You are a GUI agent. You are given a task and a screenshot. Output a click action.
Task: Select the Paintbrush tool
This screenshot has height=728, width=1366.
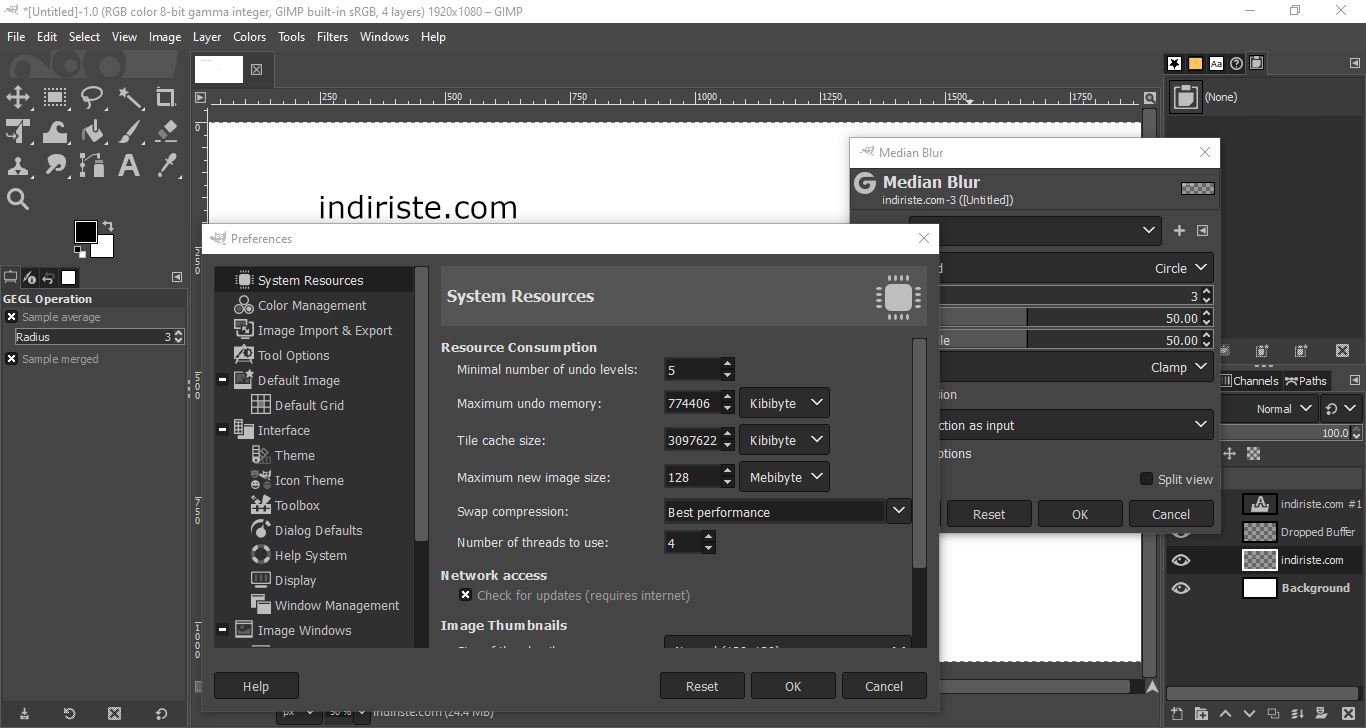130,131
